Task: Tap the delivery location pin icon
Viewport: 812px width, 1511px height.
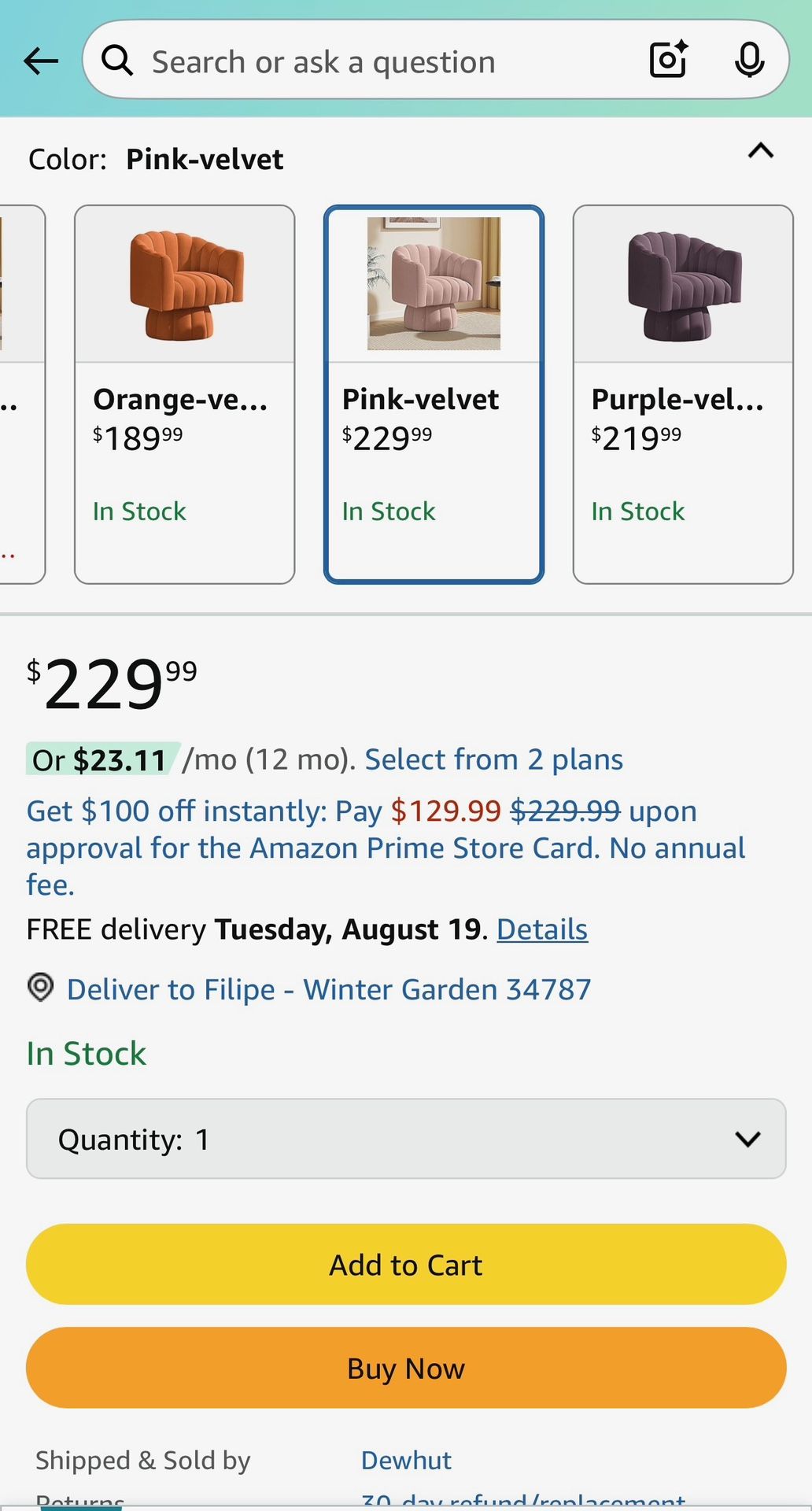Action: (41, 987)
